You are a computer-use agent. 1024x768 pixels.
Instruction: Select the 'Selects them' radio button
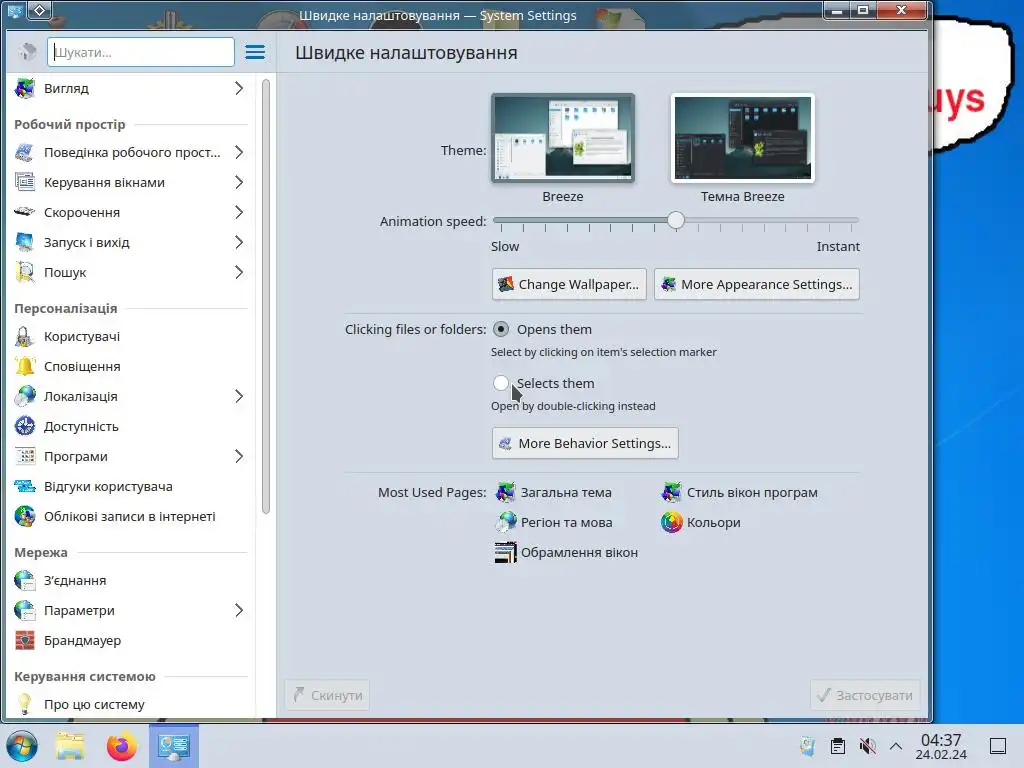click(501, 383)
